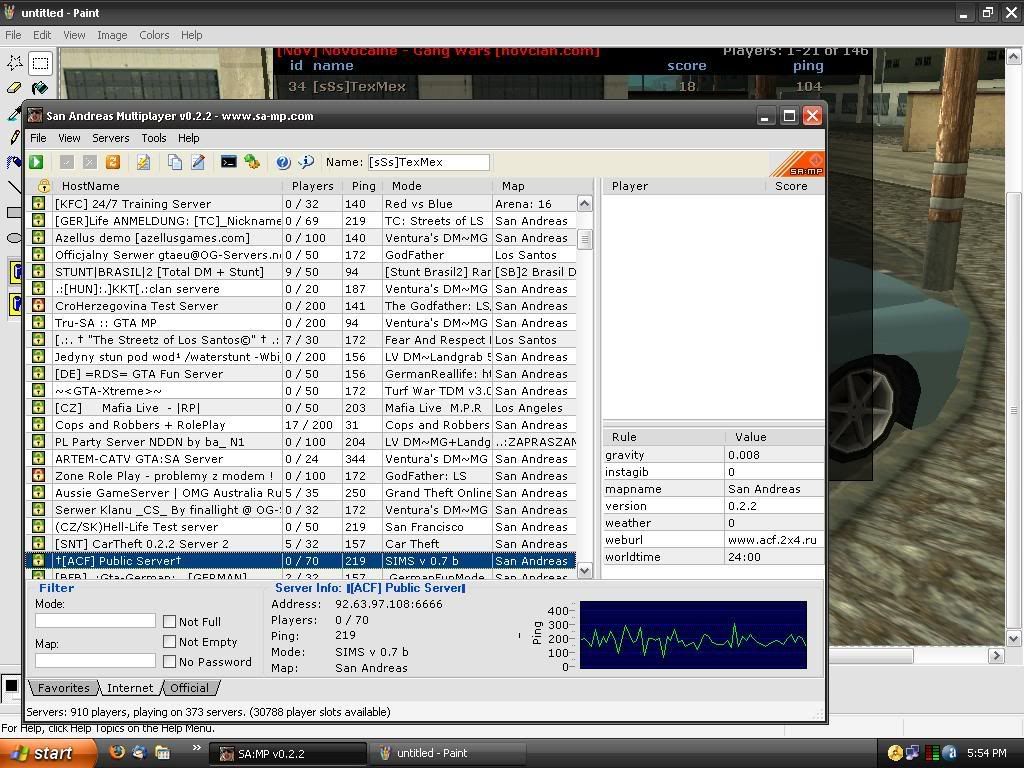Image resolution: width=1024 pixels, height=768 pixels.
Task: Click server list scroll down arrow
Action: 584,570
